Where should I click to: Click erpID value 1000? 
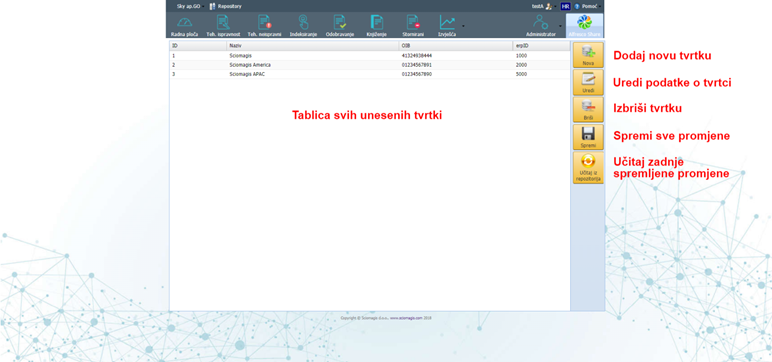[x=521, y=56]
